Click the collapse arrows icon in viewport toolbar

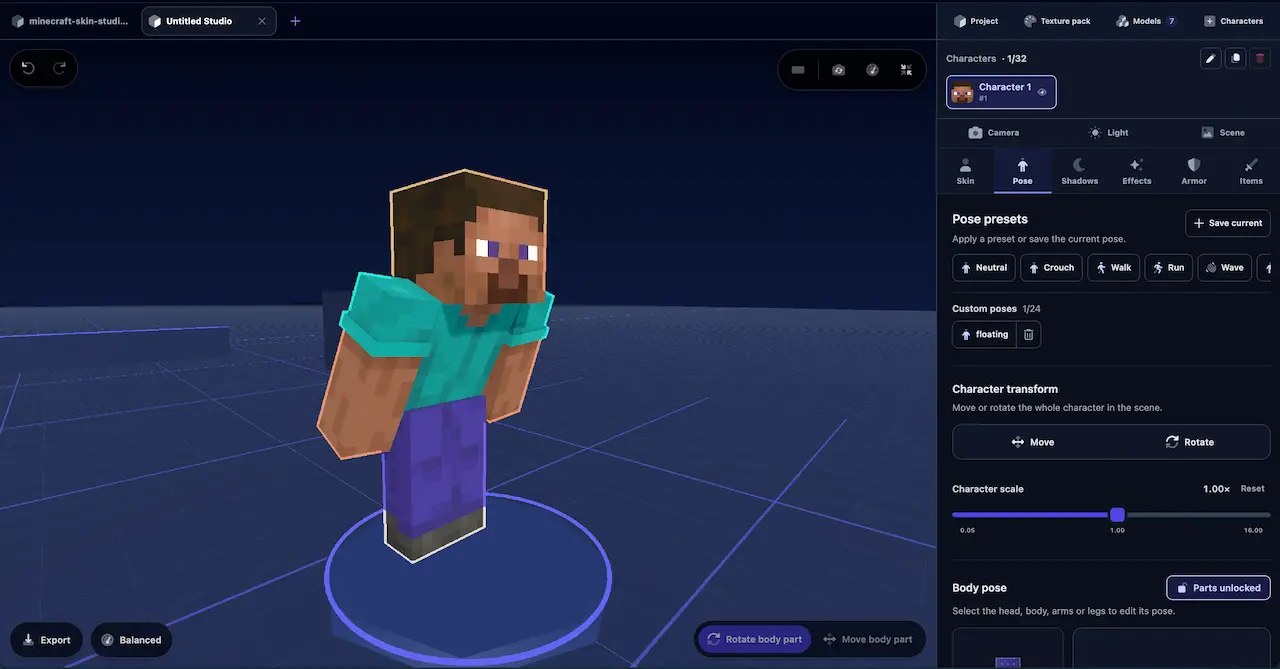coord(906,70)
